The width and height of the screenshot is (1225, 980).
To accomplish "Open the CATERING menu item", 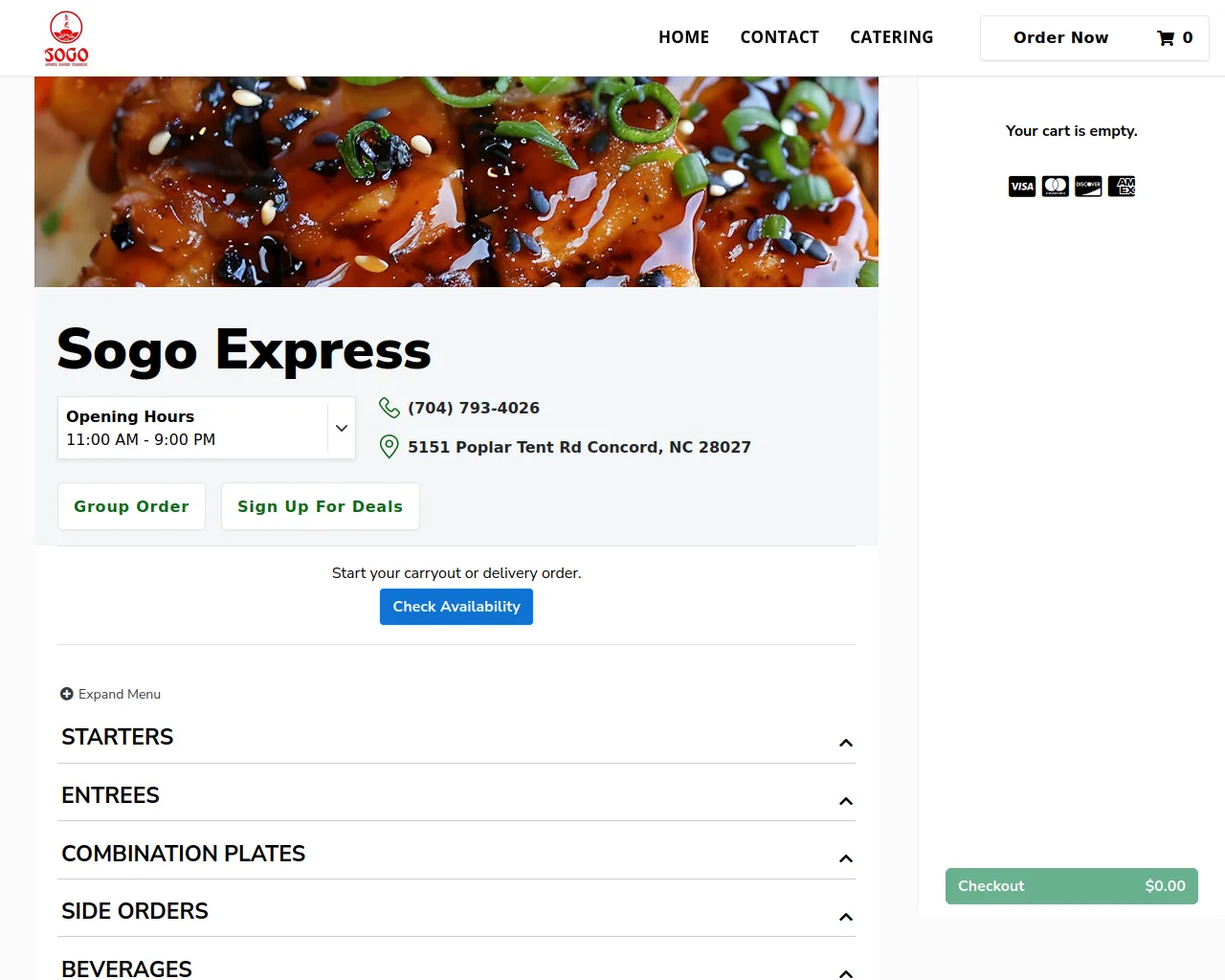I will click(892, 37).
